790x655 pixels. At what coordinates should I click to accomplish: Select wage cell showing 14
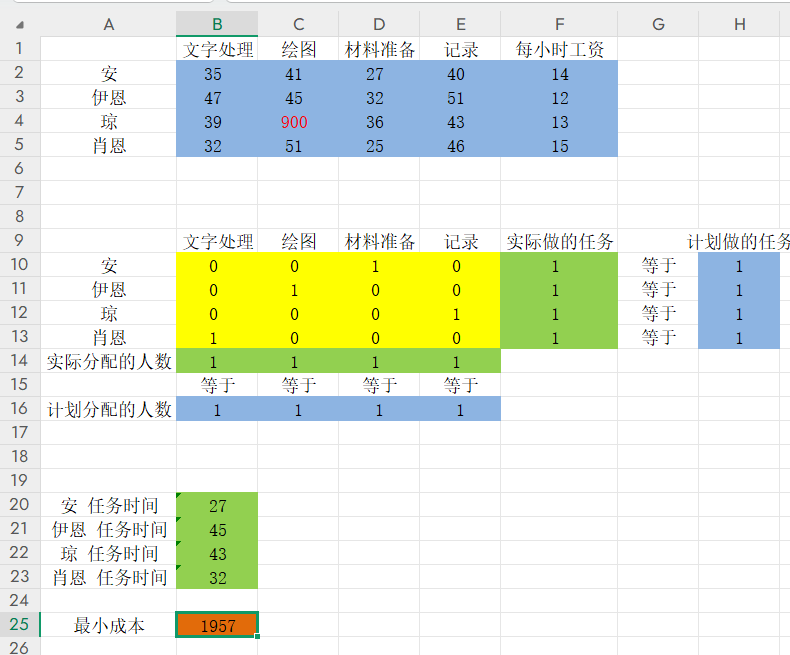[559, 74]
